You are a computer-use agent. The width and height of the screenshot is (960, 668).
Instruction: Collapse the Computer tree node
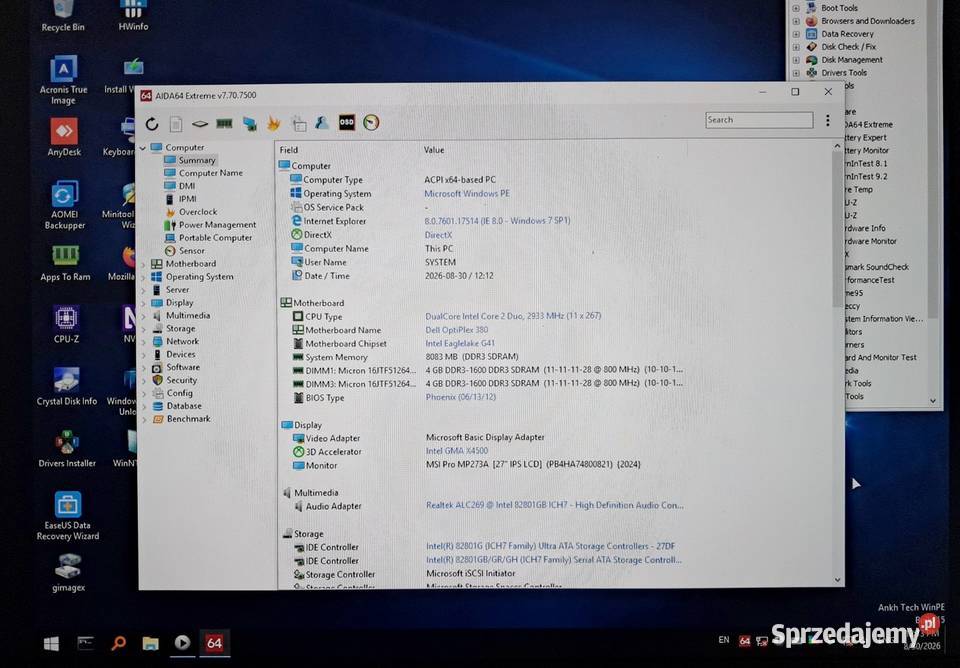pyautogui.click(x=143, y=148)
